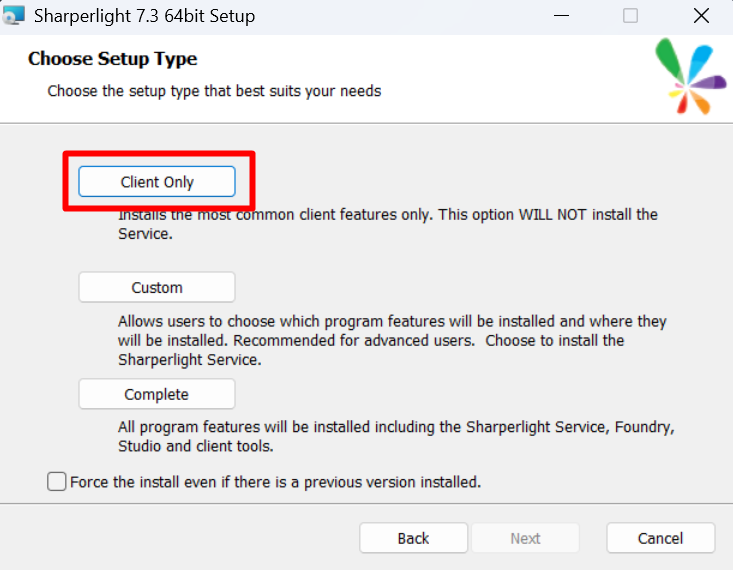The image size is (733, 570).
Task: Choose the Client Only setup type
Action: coord(157,182)
